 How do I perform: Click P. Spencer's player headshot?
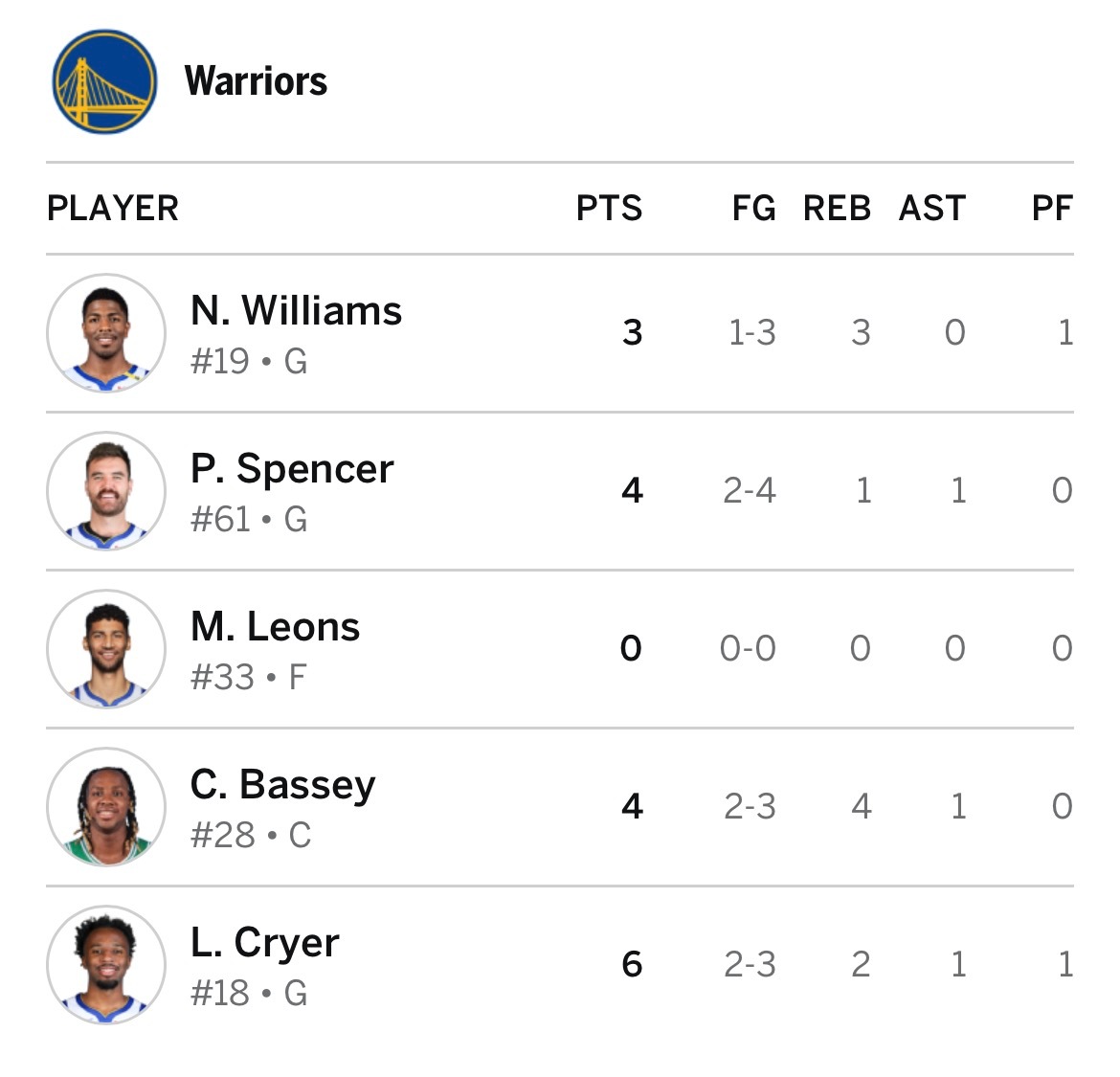106,491
